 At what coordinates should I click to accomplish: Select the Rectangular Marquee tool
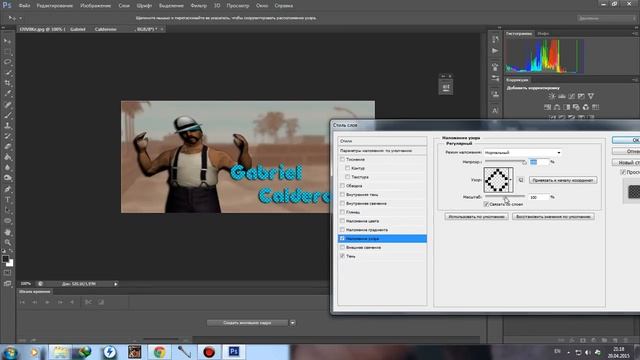(x=7, y=52)
